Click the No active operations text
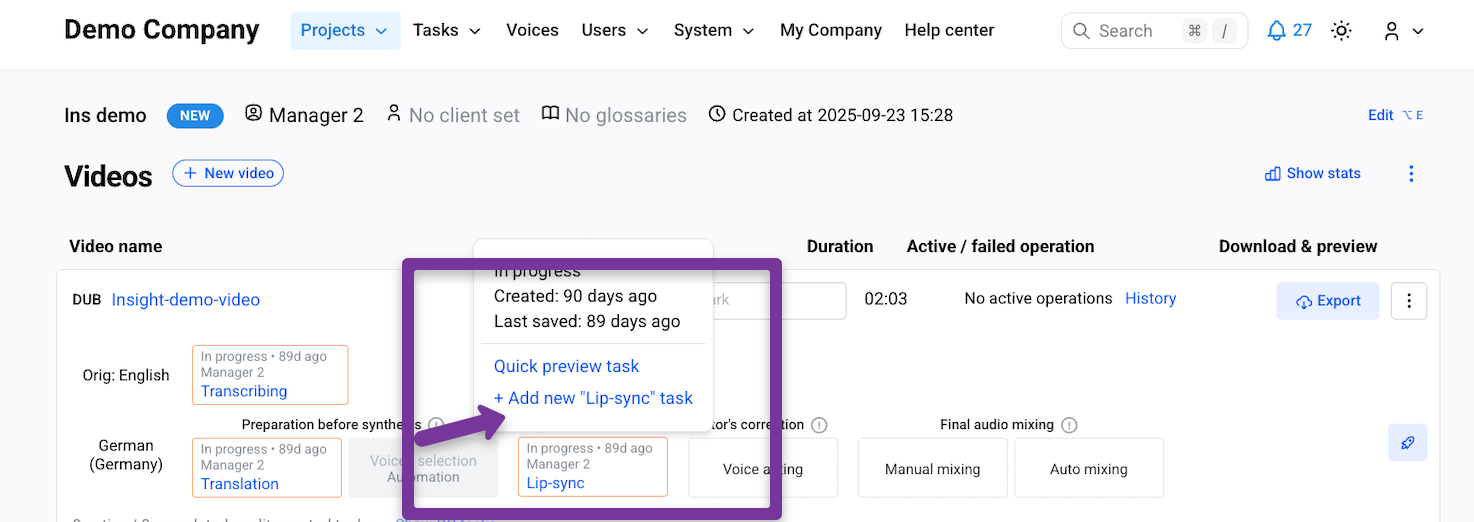 1038,298
